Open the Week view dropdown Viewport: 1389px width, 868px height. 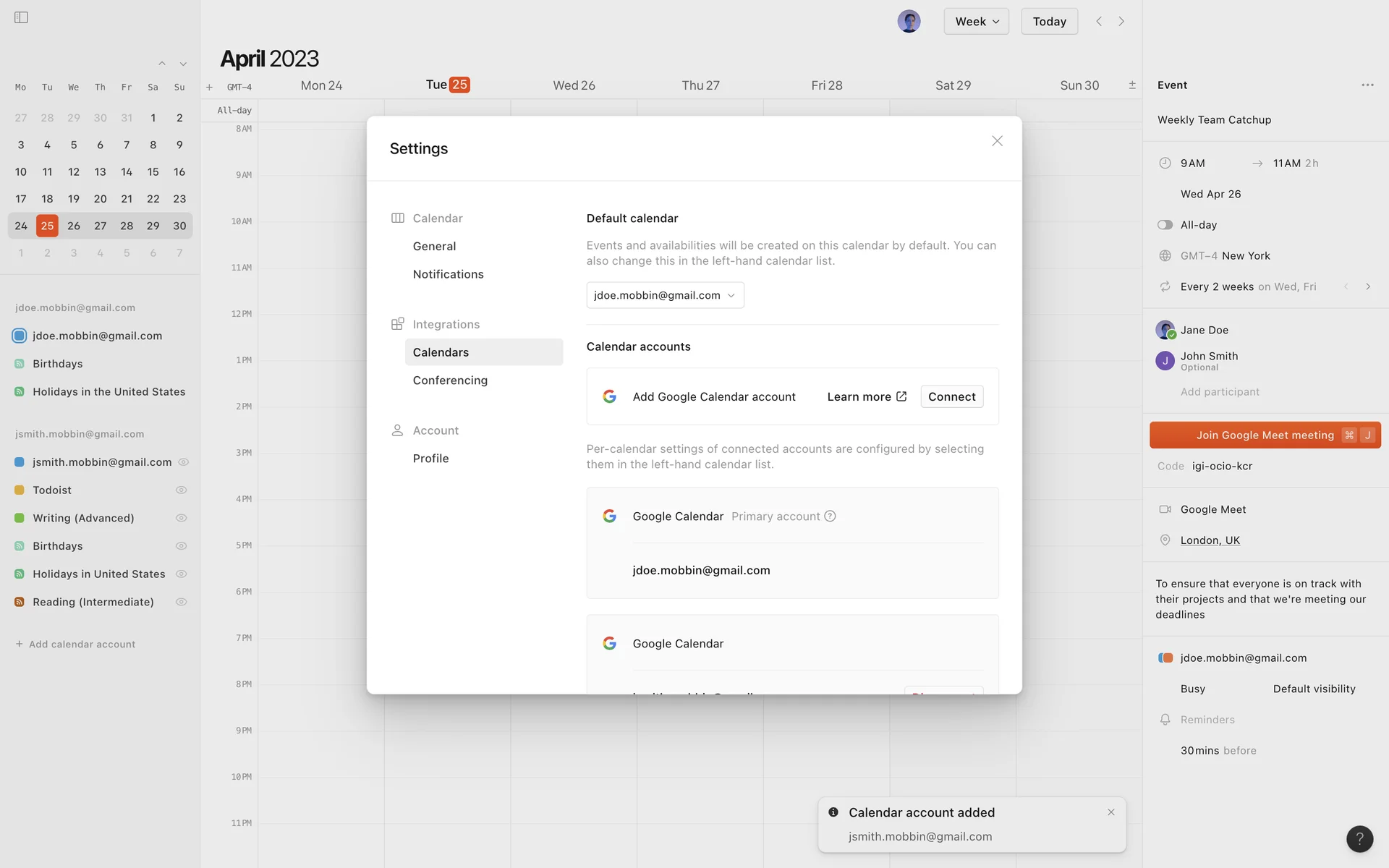976,22
